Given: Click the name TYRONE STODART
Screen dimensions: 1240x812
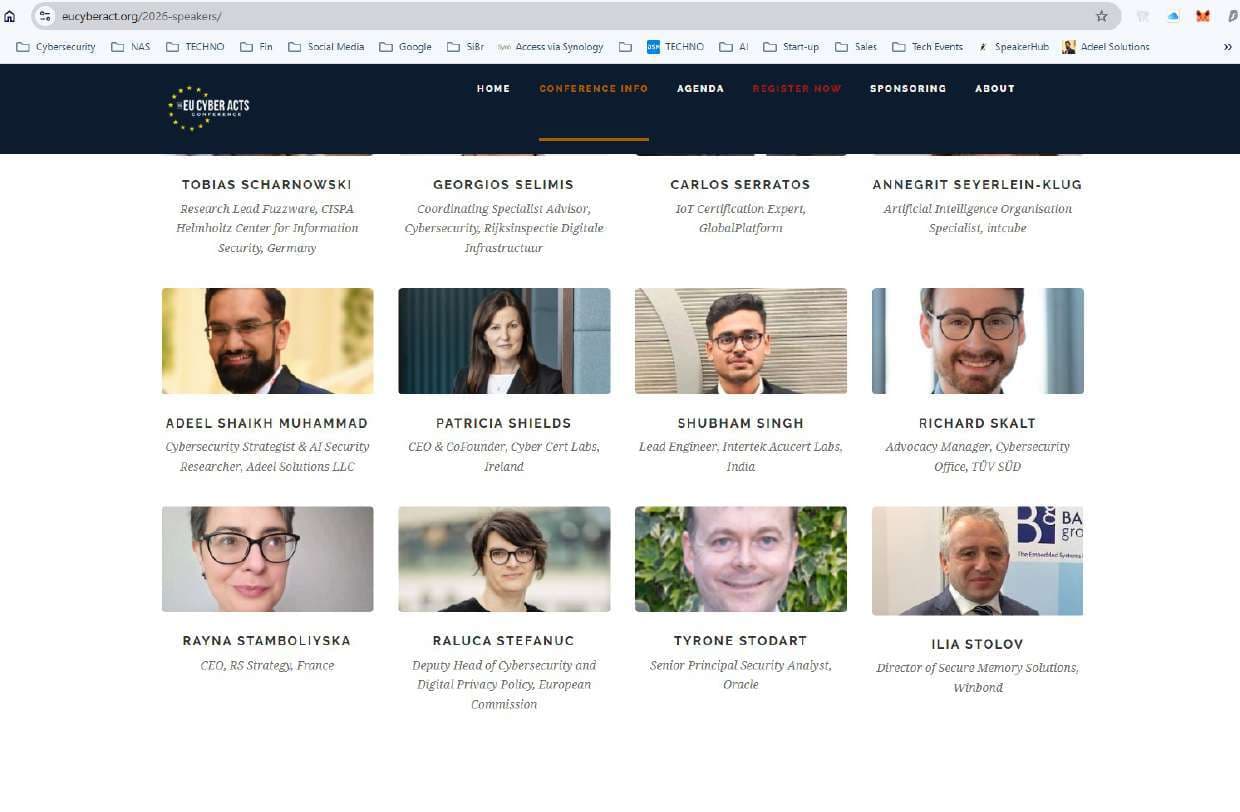Looking at the screenshot, I should [740, 641].
